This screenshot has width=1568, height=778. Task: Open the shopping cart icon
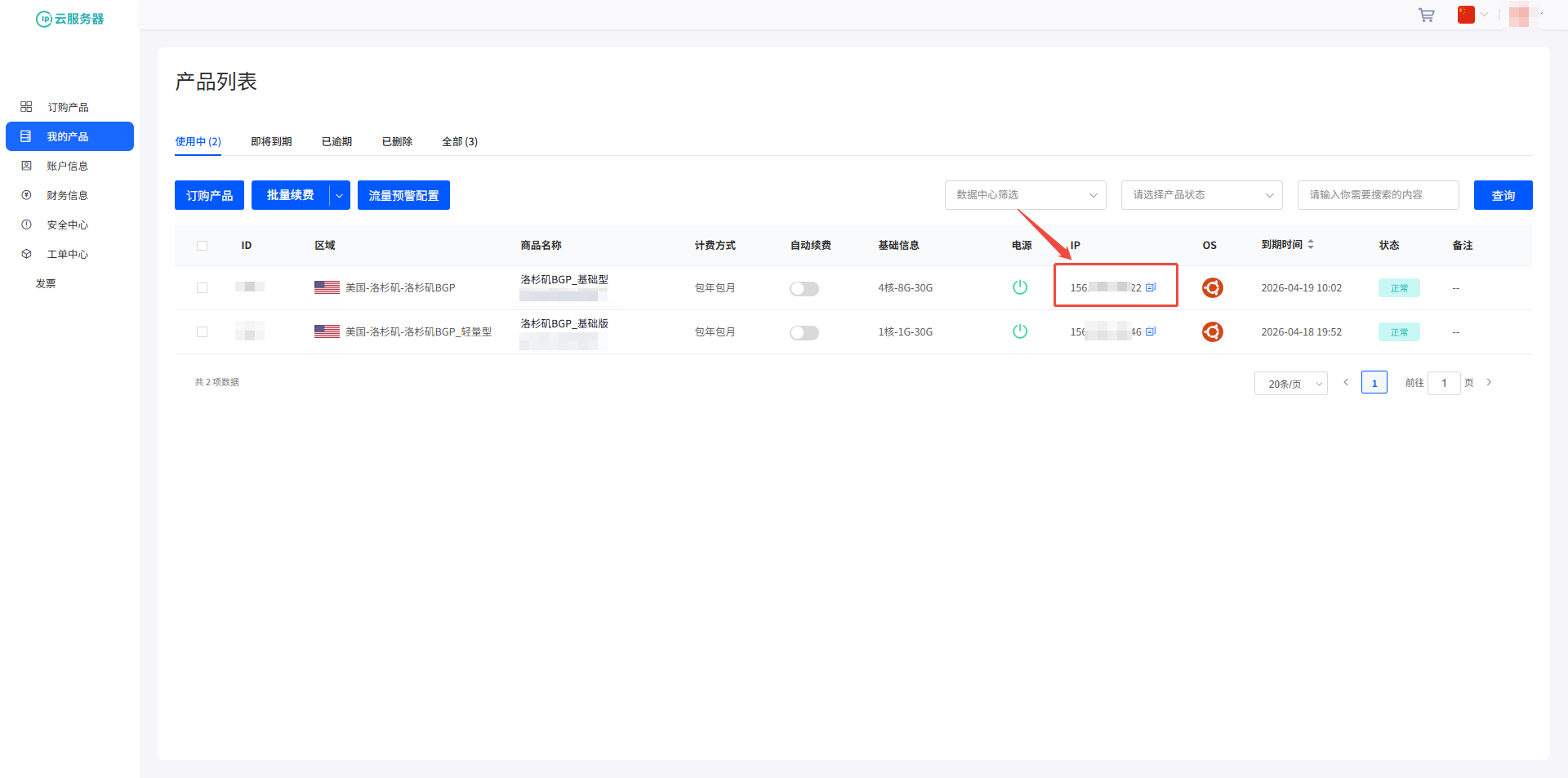pyautogui.click(x=1426, y=16)
